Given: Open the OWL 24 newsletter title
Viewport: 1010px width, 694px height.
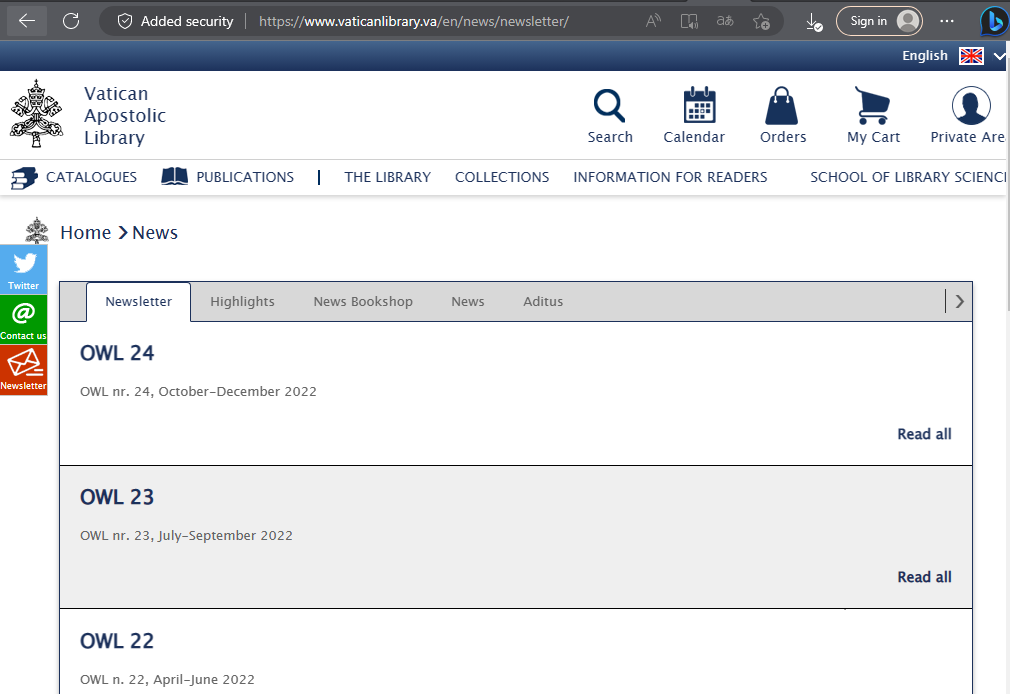Looking at the screenshot, I should (117, 353).
